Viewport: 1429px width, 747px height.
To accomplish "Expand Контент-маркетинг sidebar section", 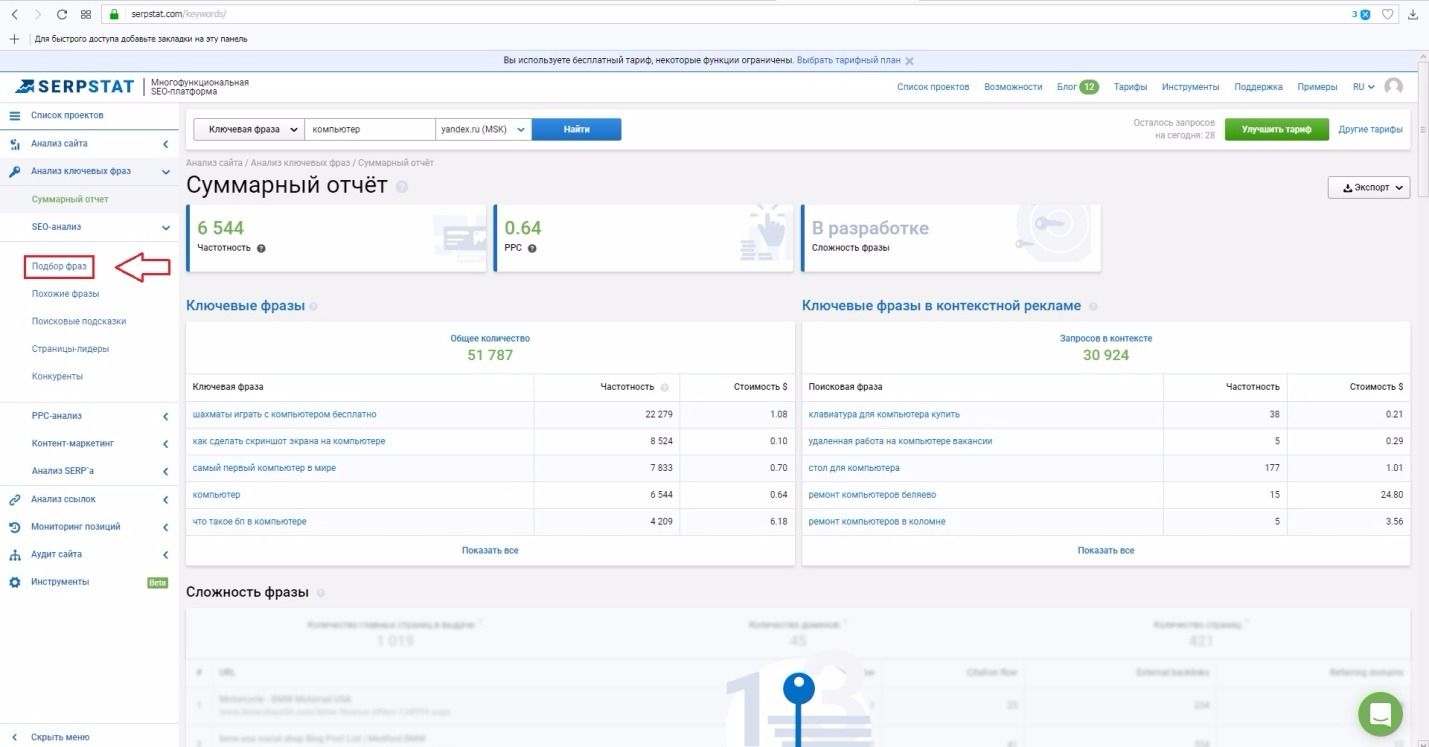I will tap(166, 443).
